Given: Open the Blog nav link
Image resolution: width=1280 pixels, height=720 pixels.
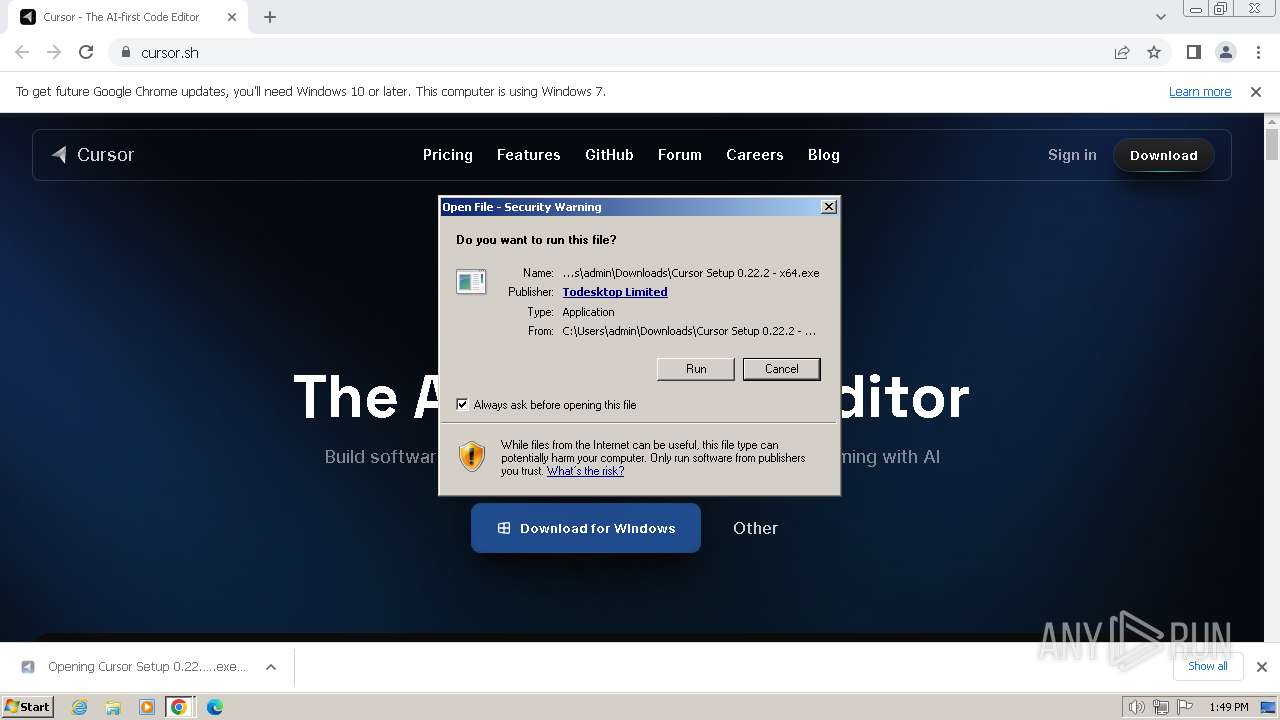Looking at the screenshot, I should tap(823, 155).
